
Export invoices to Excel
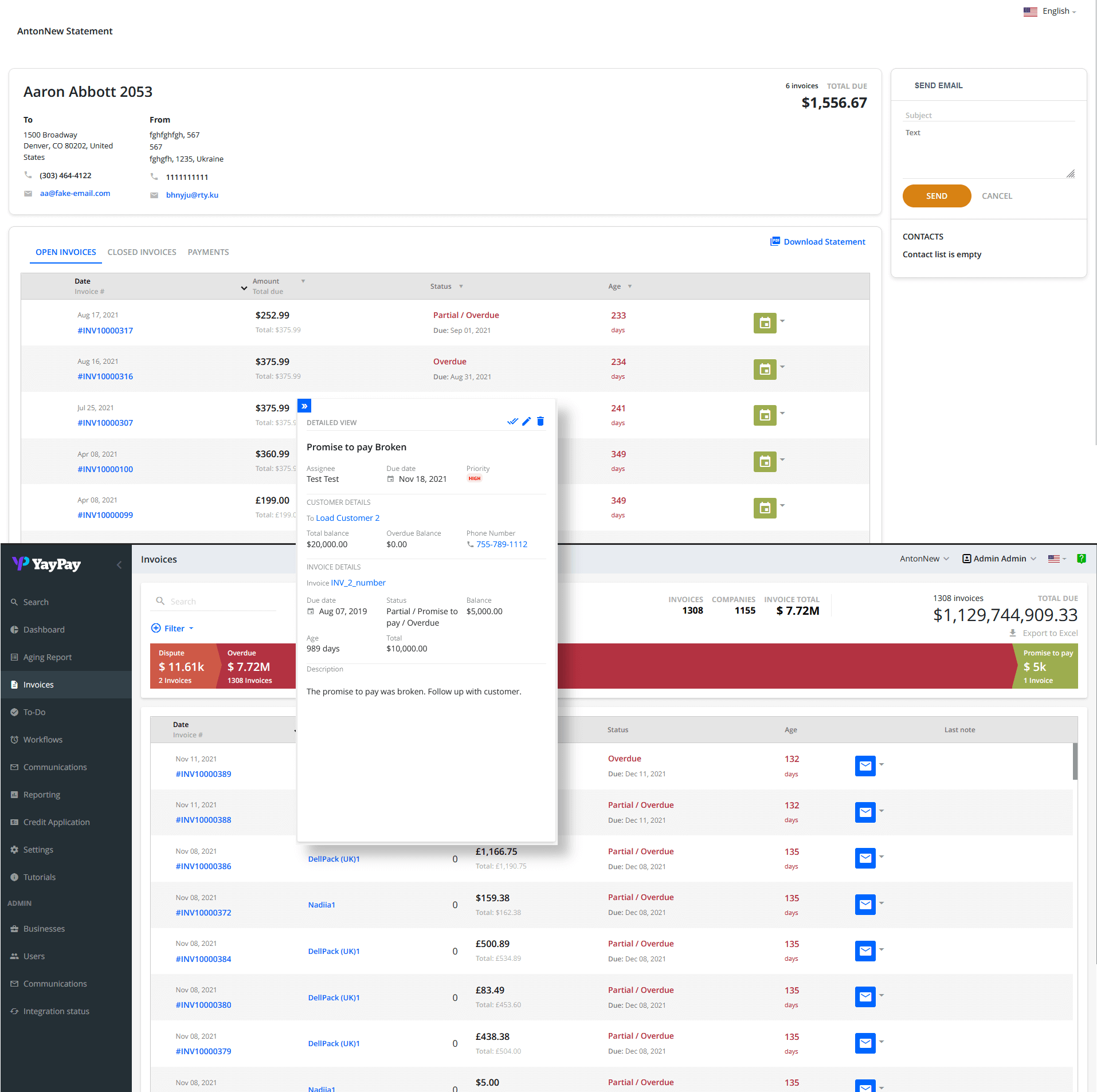(x=1043, y=633)
